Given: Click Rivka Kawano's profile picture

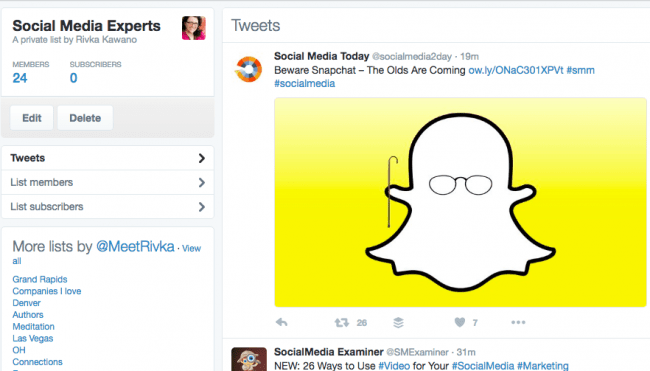Looking at the screenshot, I should click(194, 28).
